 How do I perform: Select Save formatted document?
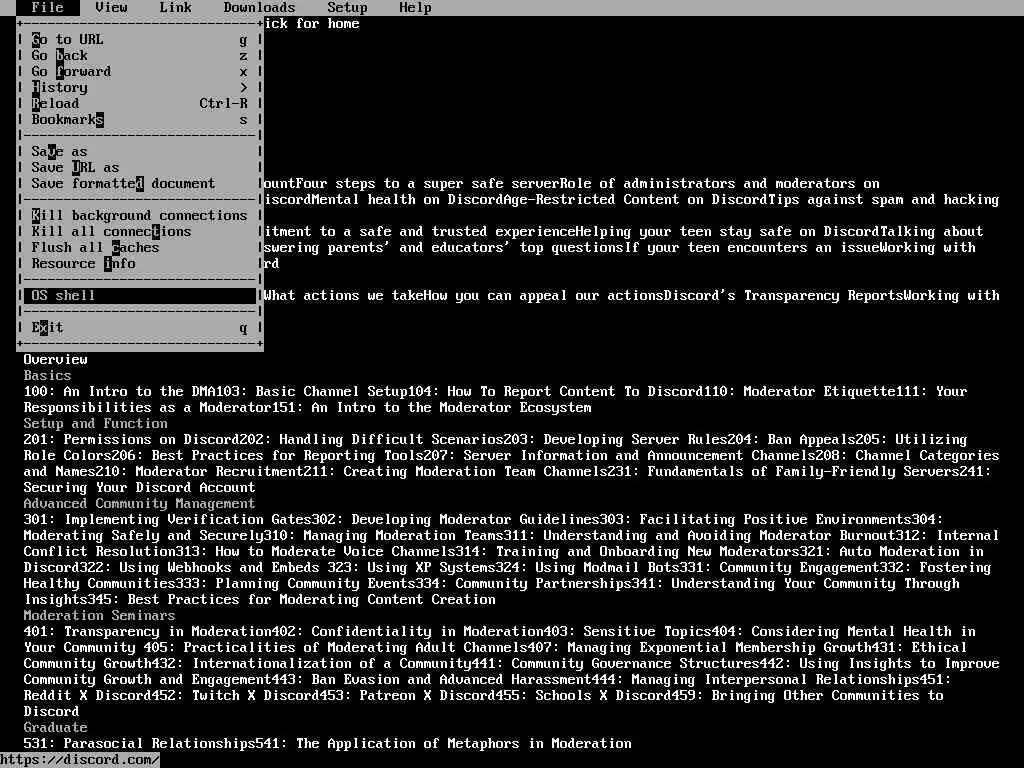(x=139, y=184)
